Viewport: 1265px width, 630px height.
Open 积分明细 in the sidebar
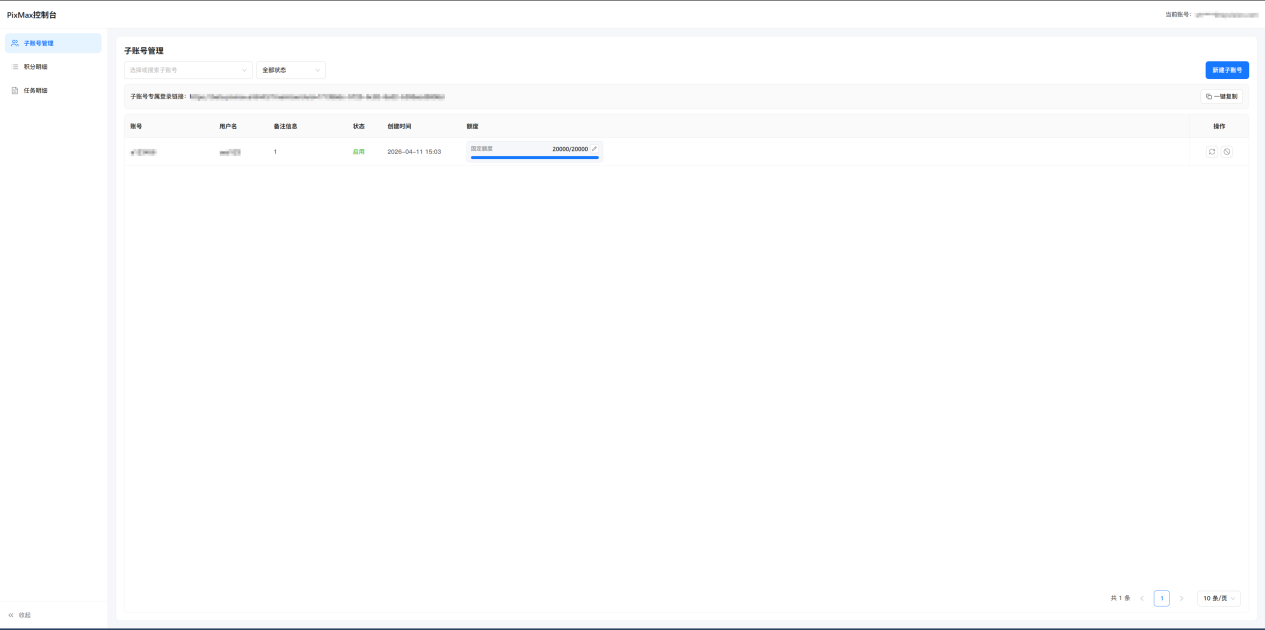tap(53, 67)
